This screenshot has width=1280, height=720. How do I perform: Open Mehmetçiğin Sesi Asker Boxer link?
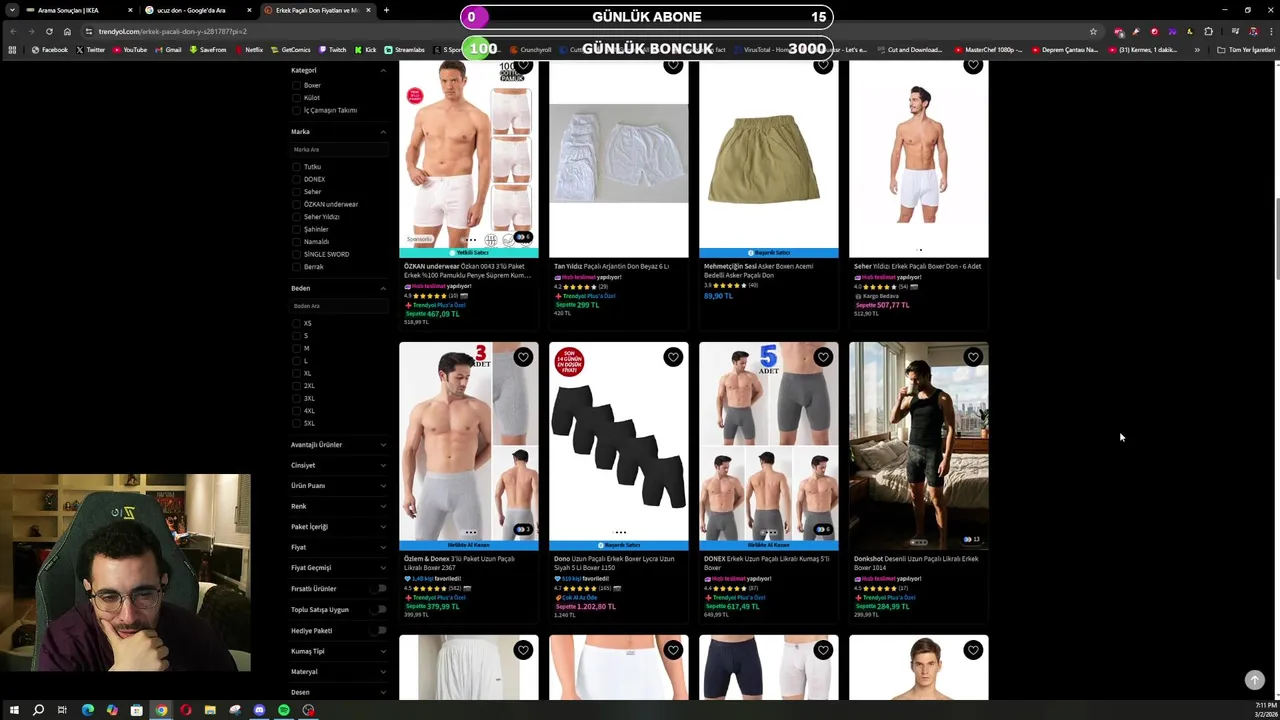coord(759,270)
